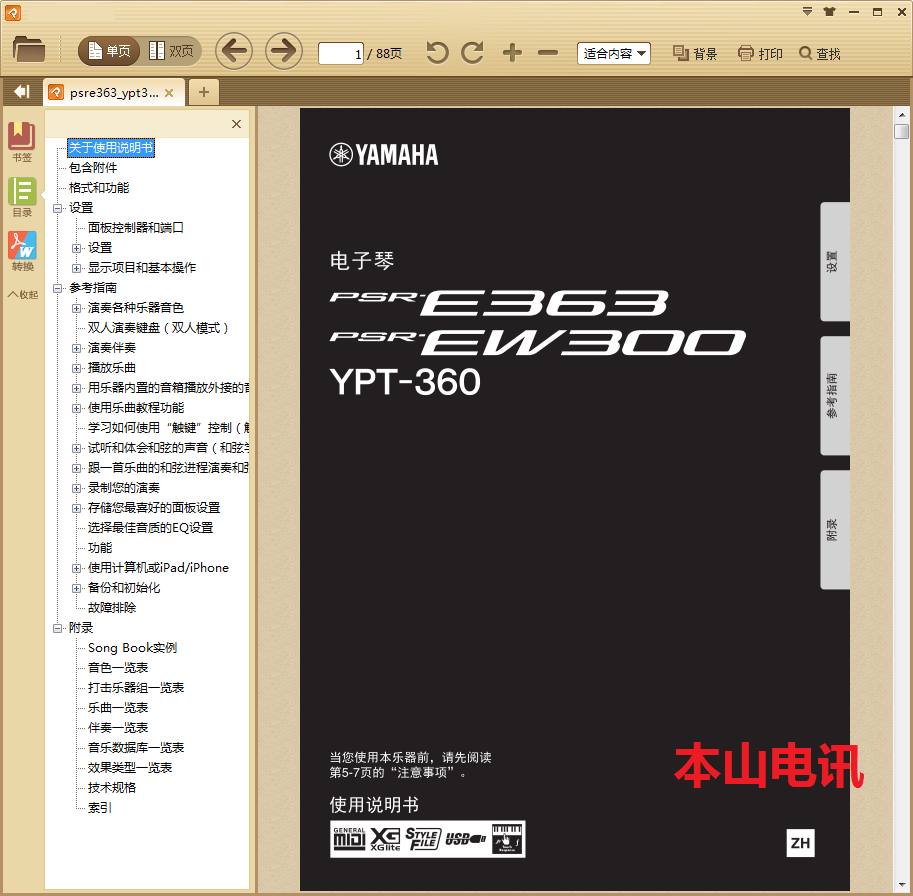This screenshot has width=913, height=896.
Task: Select 音乐数据库一览表 entry
Action: [x=136, y=748]
